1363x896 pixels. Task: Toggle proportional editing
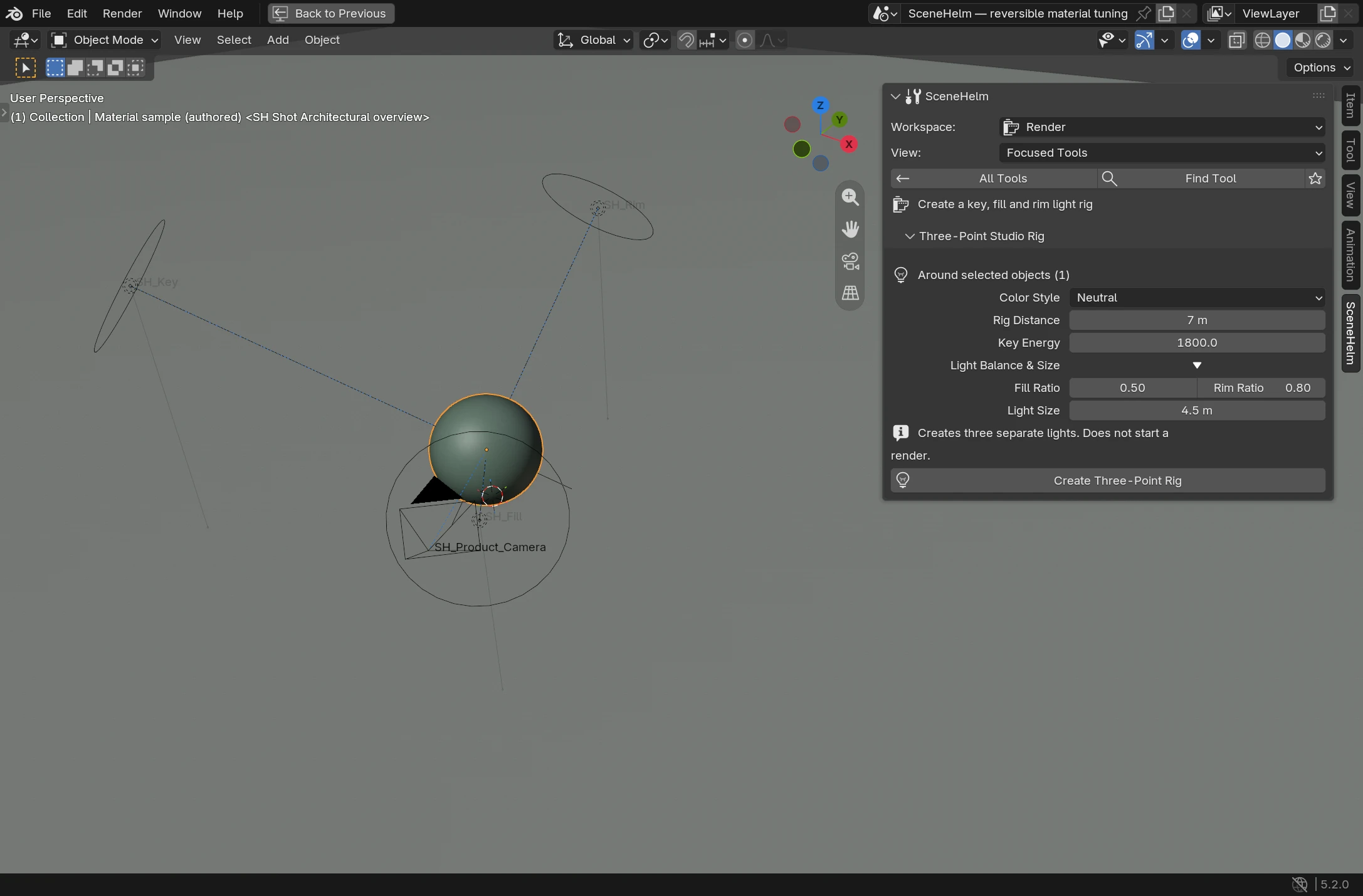(x=745, y=40)
